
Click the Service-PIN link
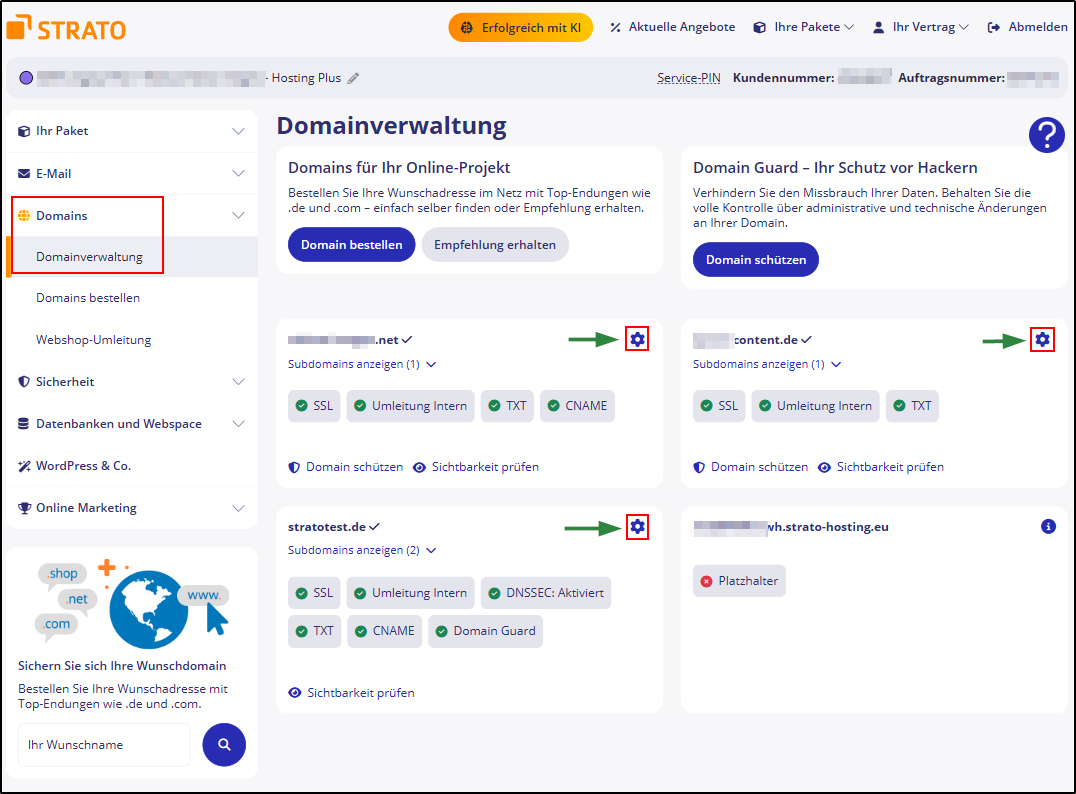click(x=689, y=78)
